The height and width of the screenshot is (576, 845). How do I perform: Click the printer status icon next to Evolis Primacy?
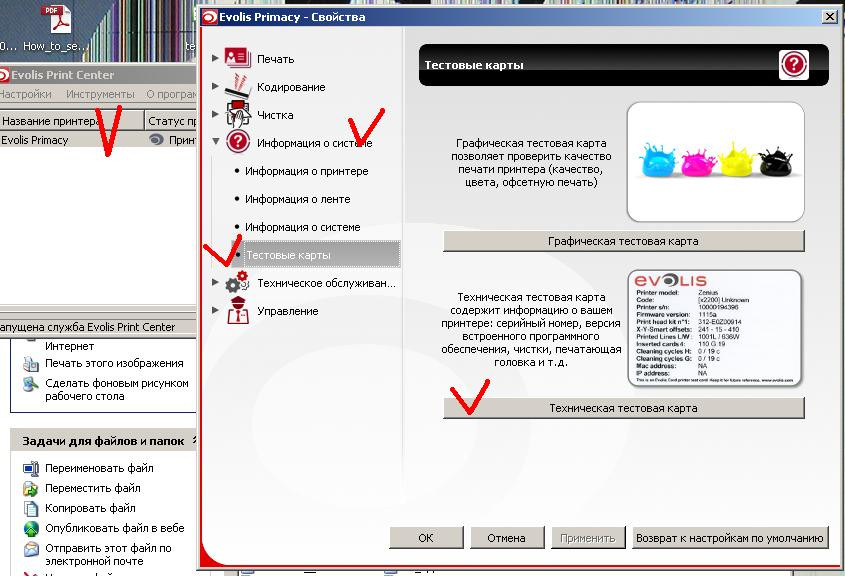coord(156,140)
